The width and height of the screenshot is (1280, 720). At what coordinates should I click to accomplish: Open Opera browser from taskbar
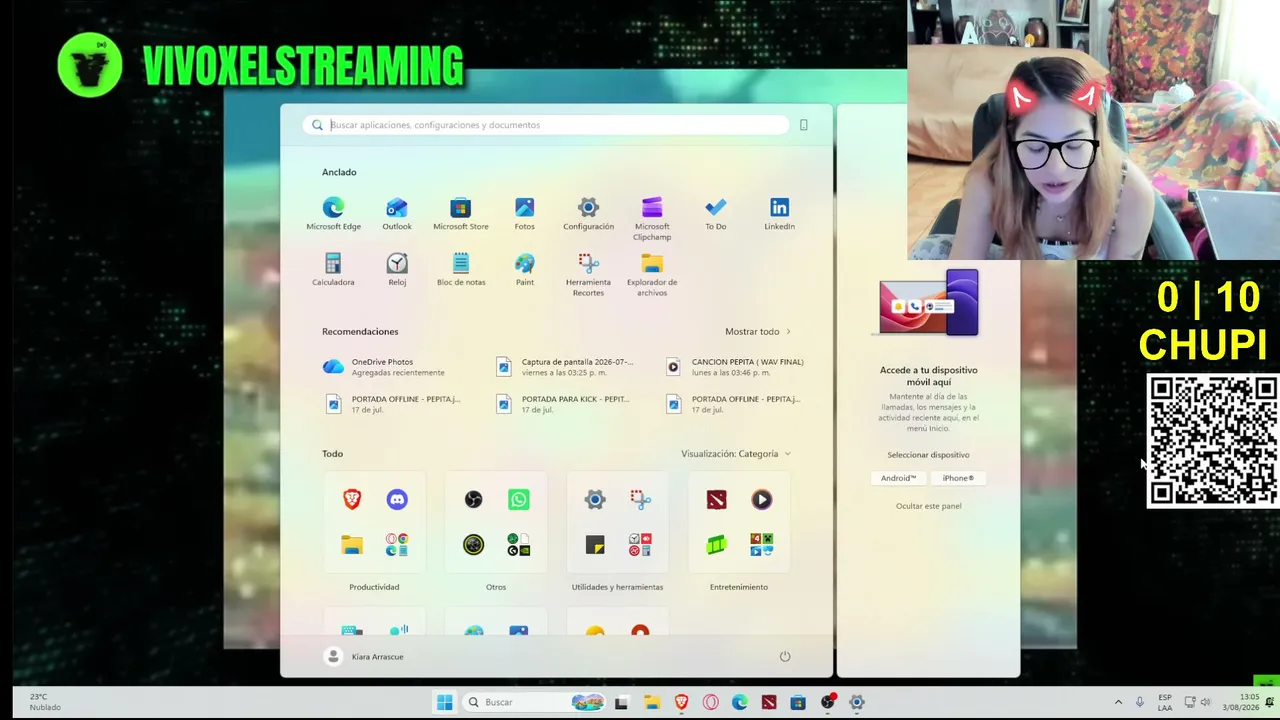tap(710, 702)
